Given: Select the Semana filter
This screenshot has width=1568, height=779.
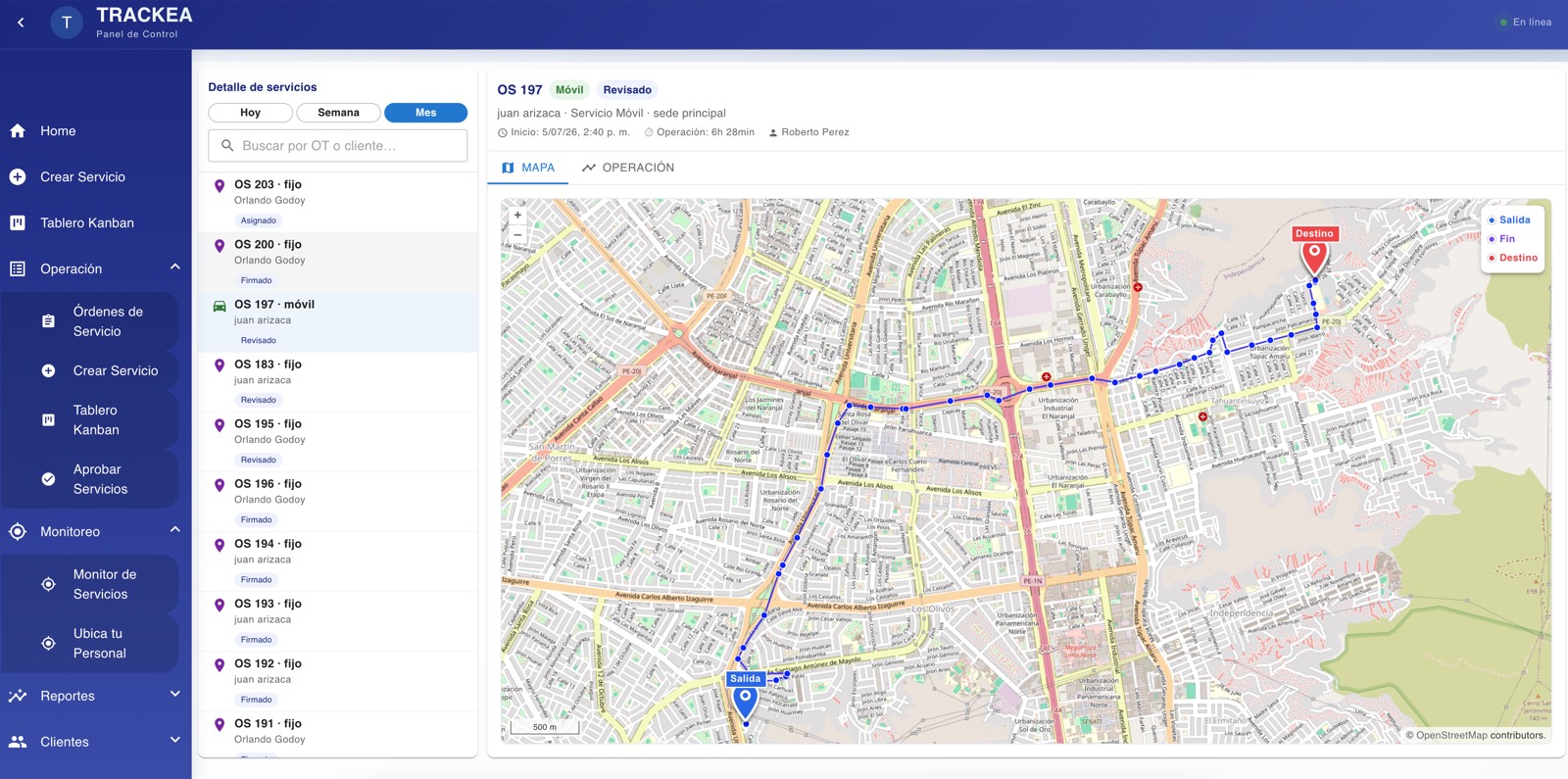Looking at the screenshot, I should coord(338,113).
